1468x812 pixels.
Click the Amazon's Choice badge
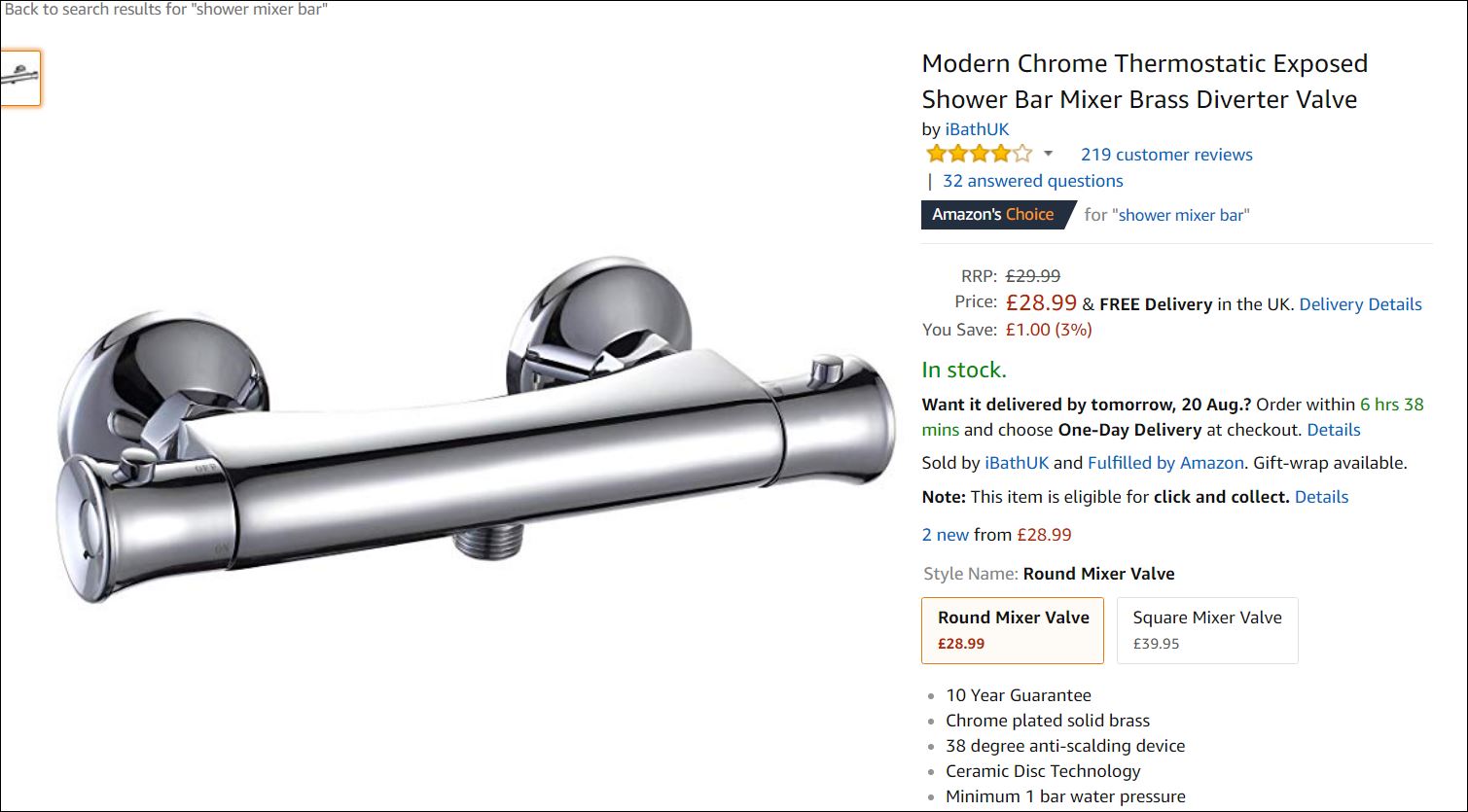point(994,215)
